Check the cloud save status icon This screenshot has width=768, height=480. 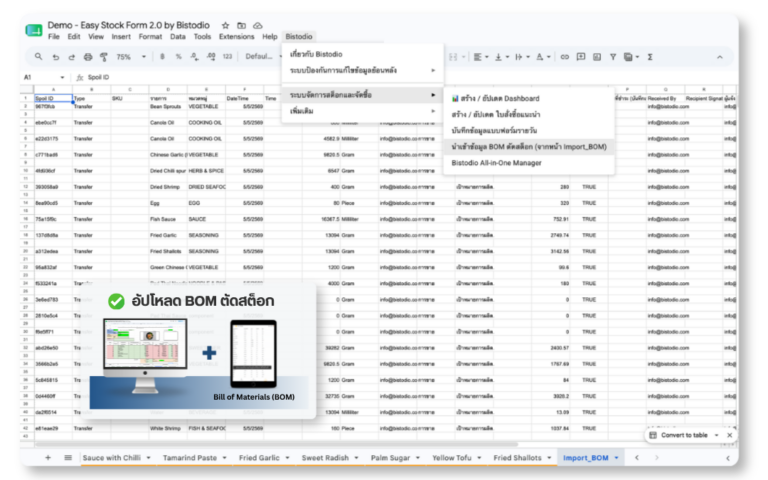258,25
